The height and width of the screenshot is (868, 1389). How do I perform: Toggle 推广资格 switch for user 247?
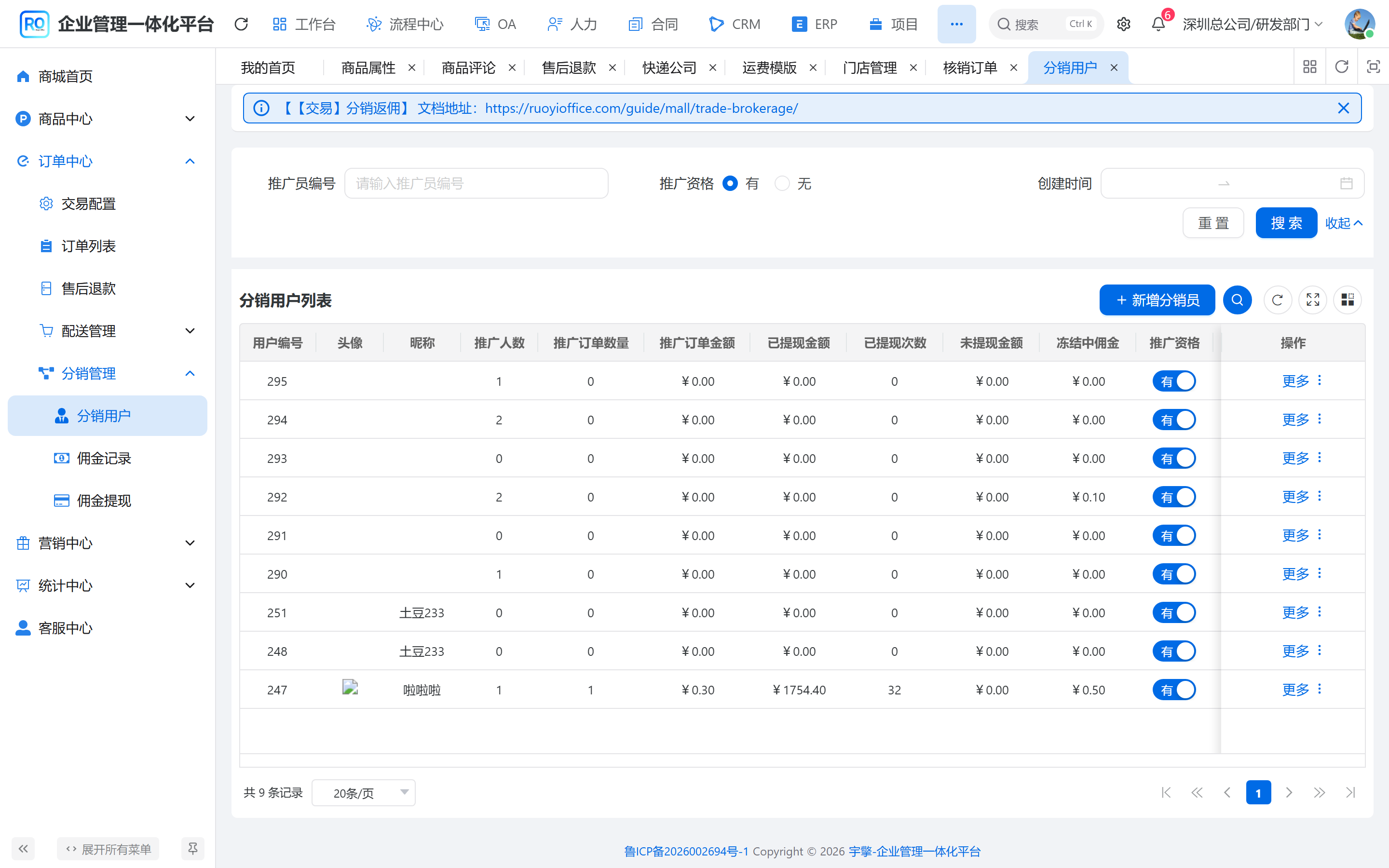point(1174,690)
